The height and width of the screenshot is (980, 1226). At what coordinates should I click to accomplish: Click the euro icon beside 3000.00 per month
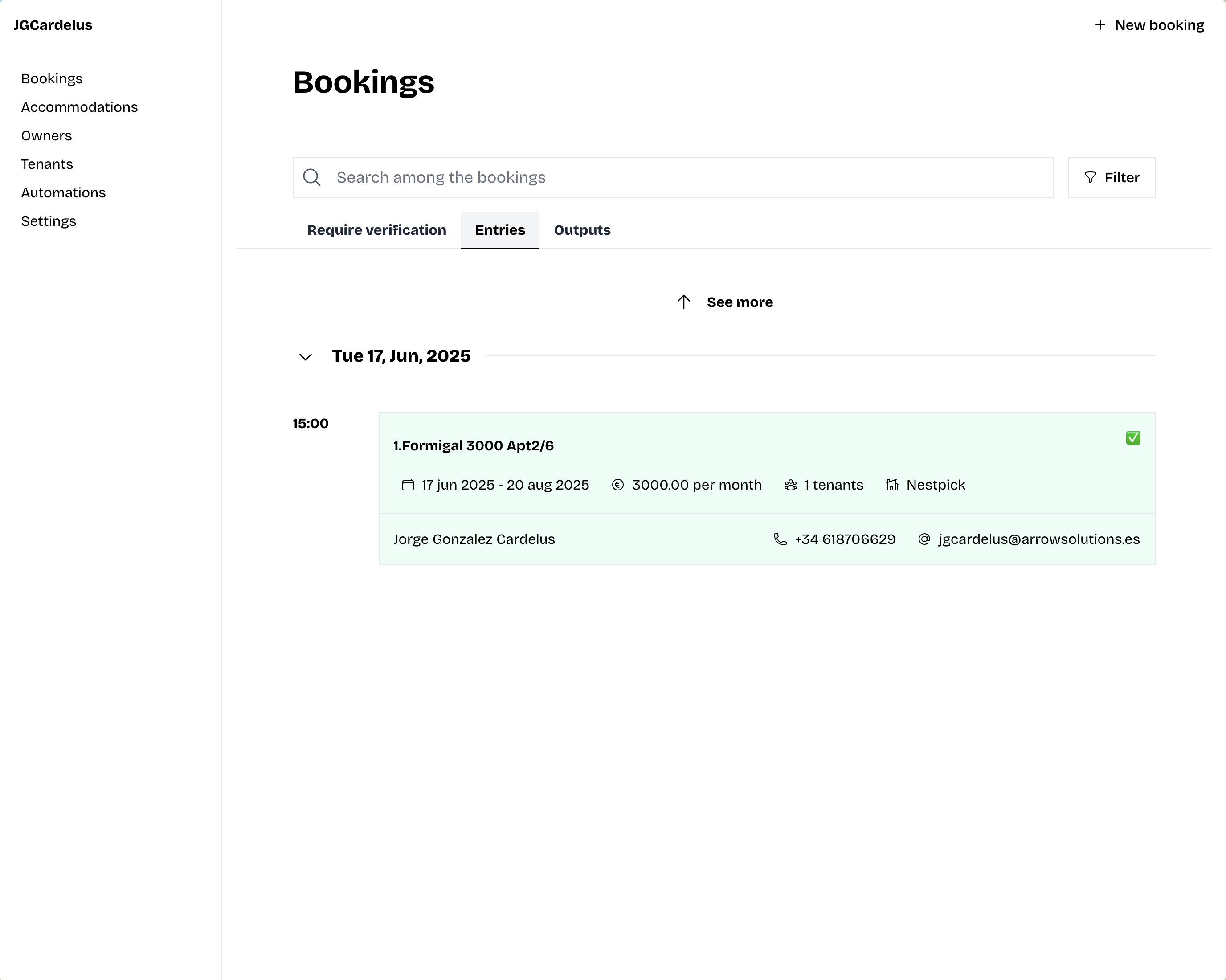617,485
